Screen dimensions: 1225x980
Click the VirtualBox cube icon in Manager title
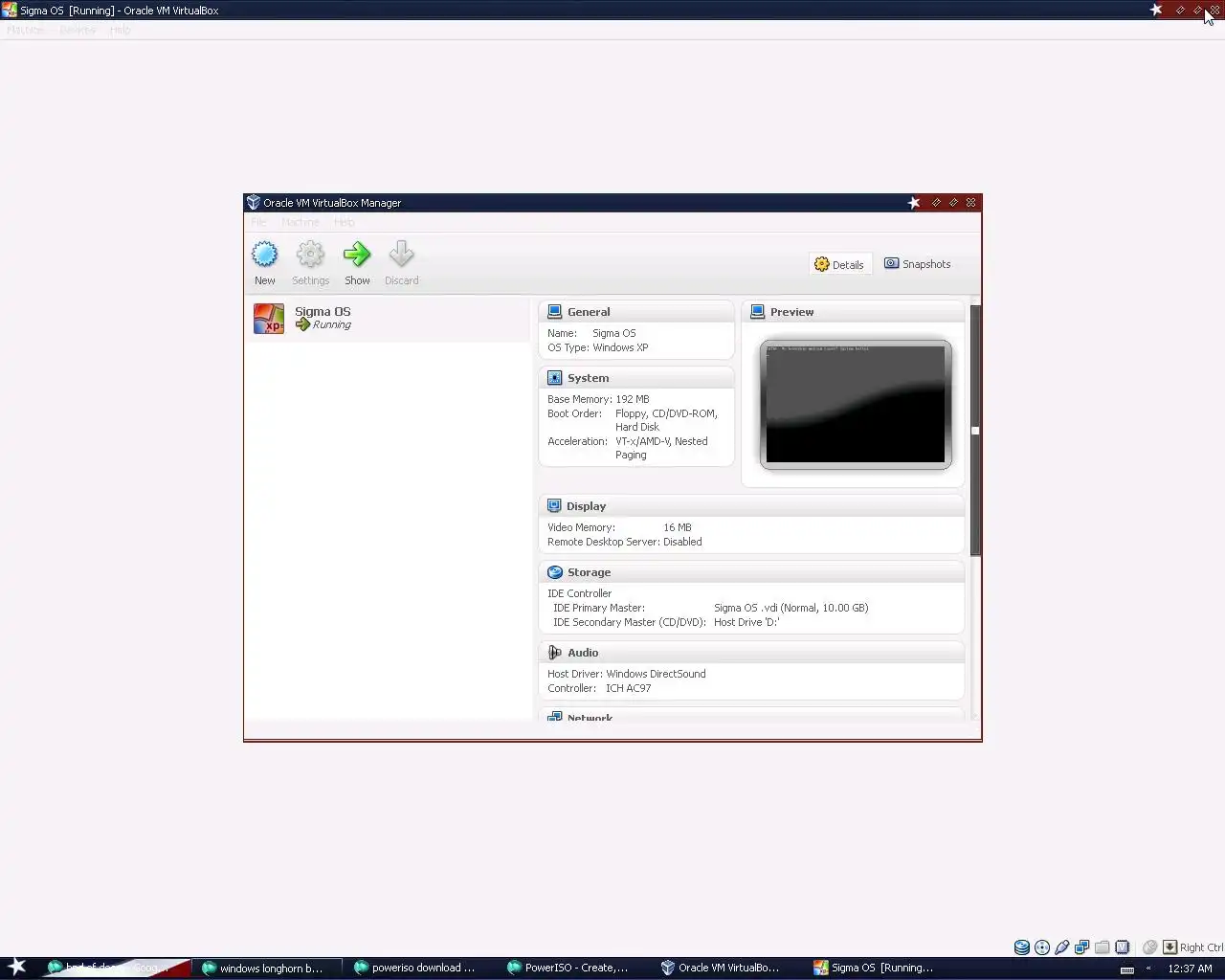254,202
